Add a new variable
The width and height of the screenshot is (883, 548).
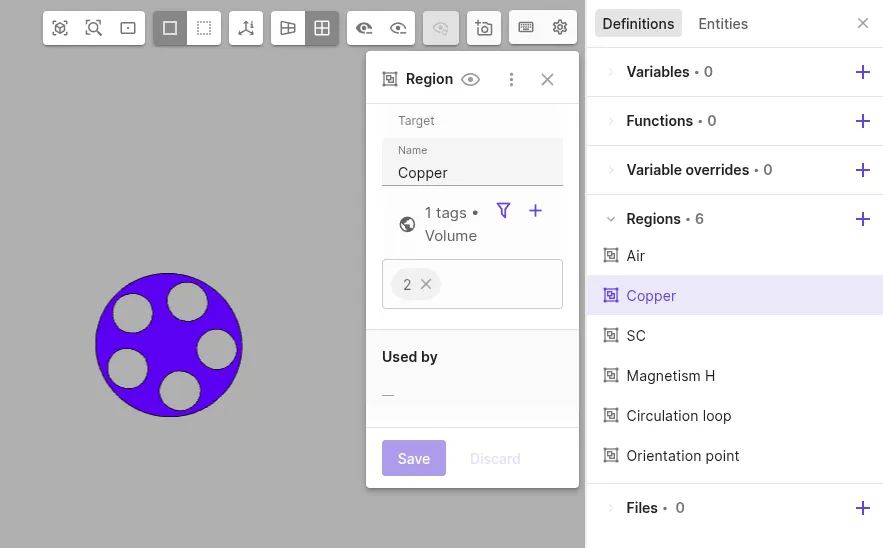pyautogui.click(x=863, y=72)
